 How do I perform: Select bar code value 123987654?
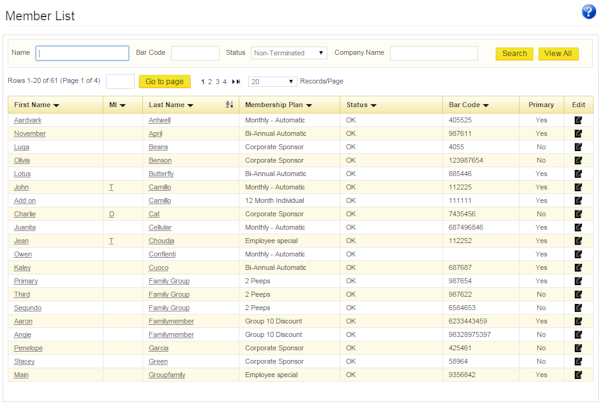(x=466, y=160)
